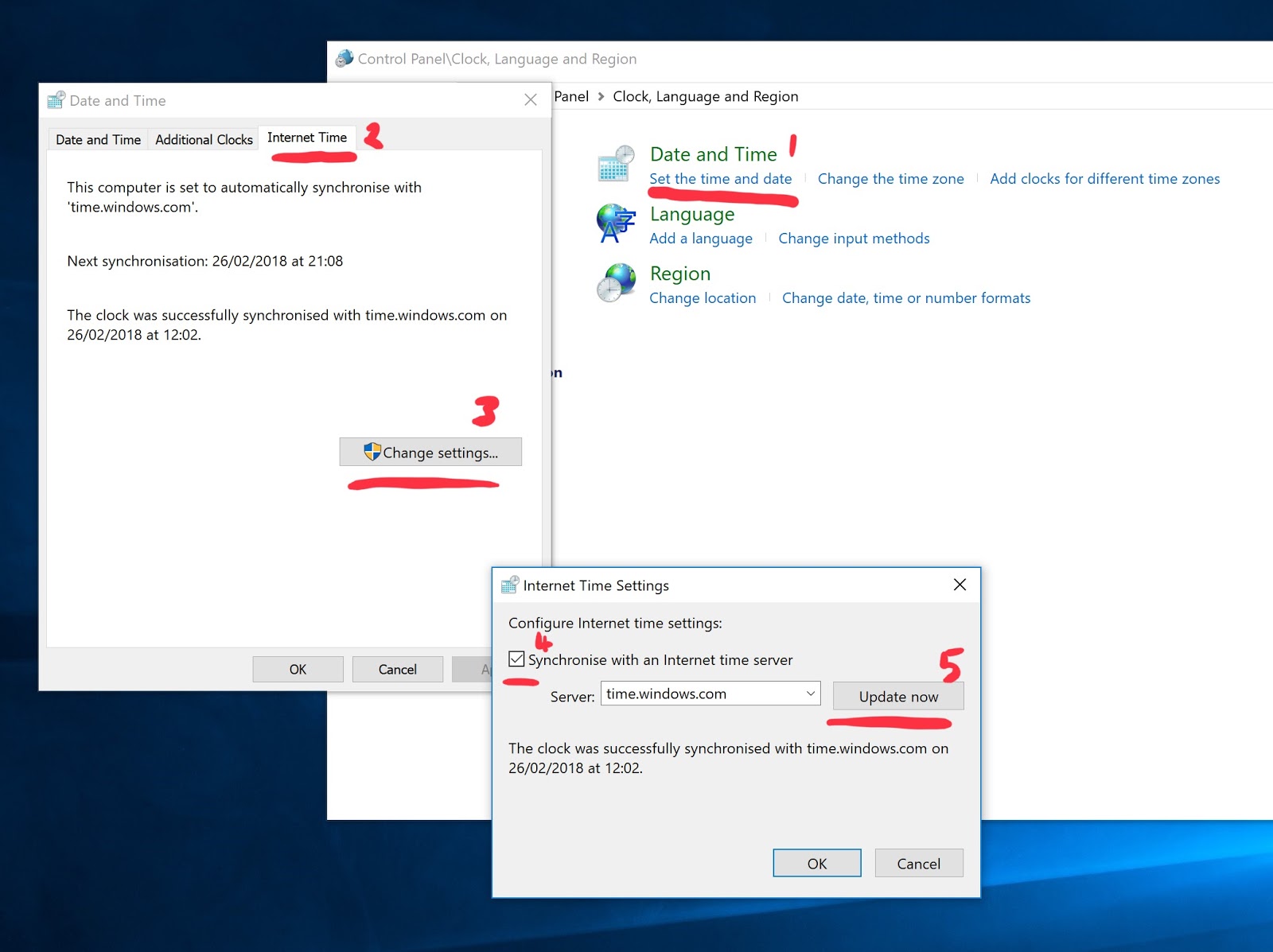1273x952 pixels.
Task: Click Update now in Internet Time Settings
Action: coord(898,697)
